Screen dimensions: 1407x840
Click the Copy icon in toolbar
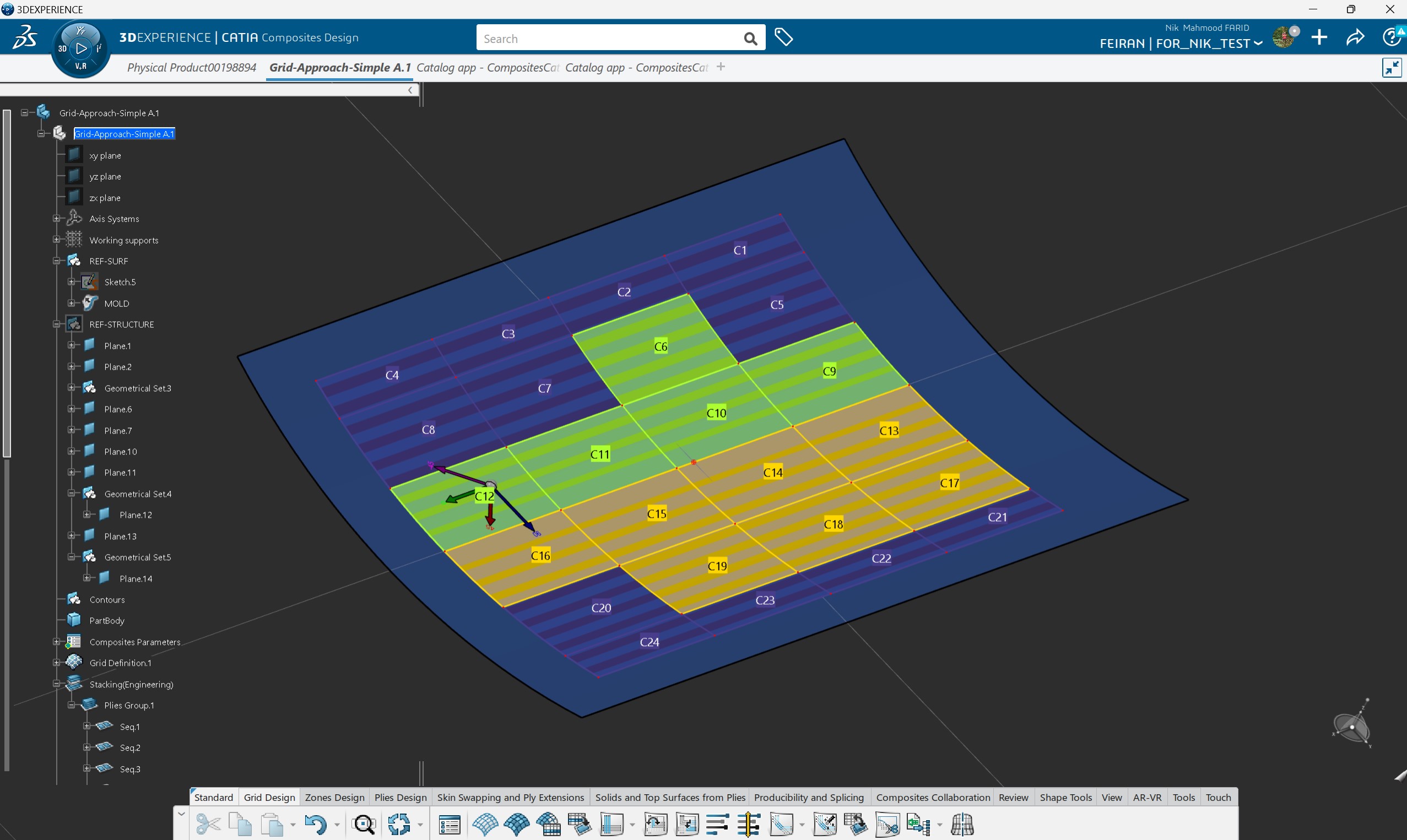point(241,824)
